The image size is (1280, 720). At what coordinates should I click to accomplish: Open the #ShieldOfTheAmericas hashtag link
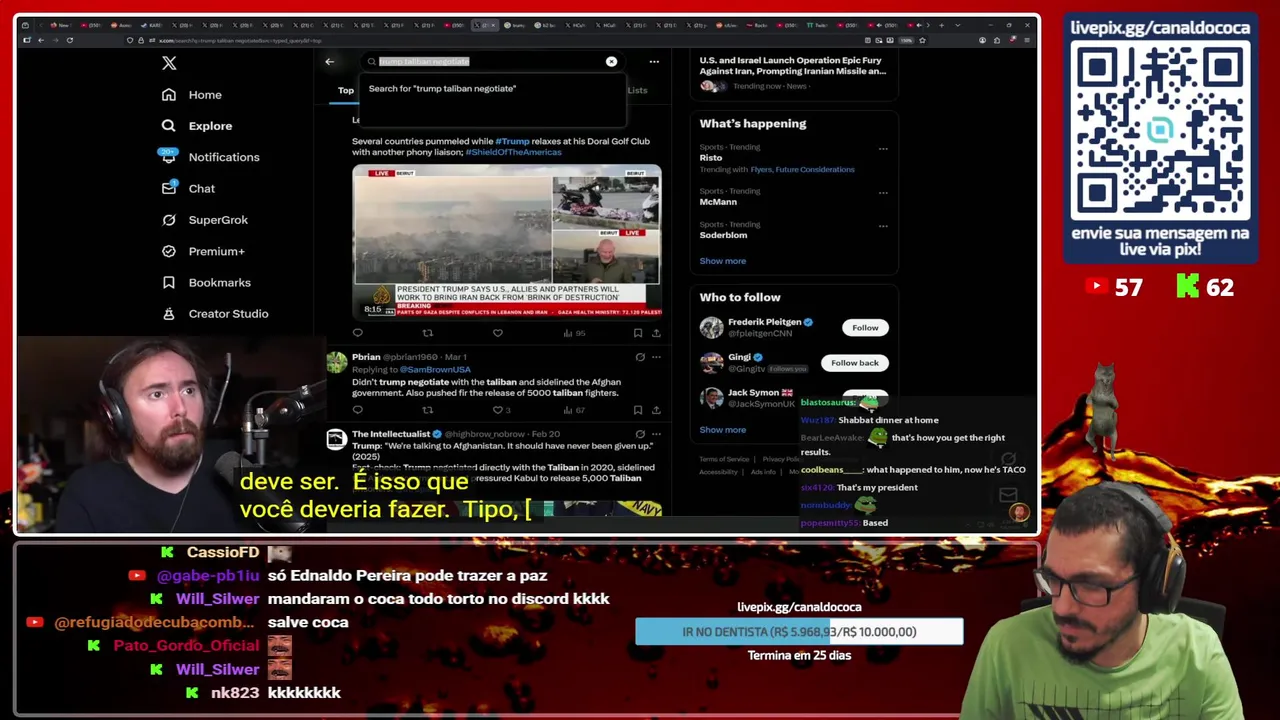pyautogui.click(x=513, y=152)
